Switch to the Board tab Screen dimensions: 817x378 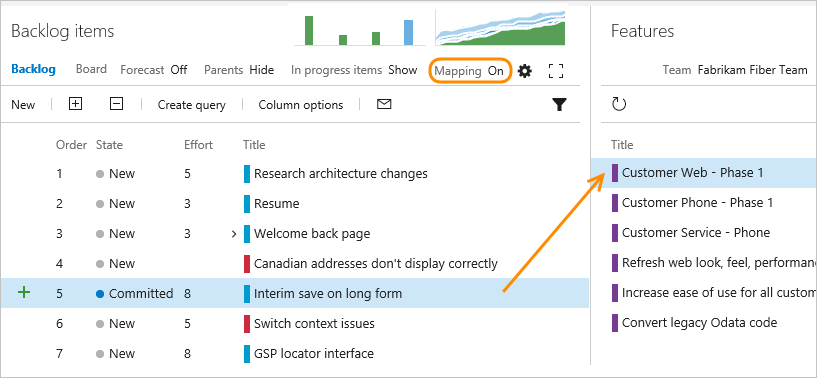pyautogui.click(x=91, y=69)
